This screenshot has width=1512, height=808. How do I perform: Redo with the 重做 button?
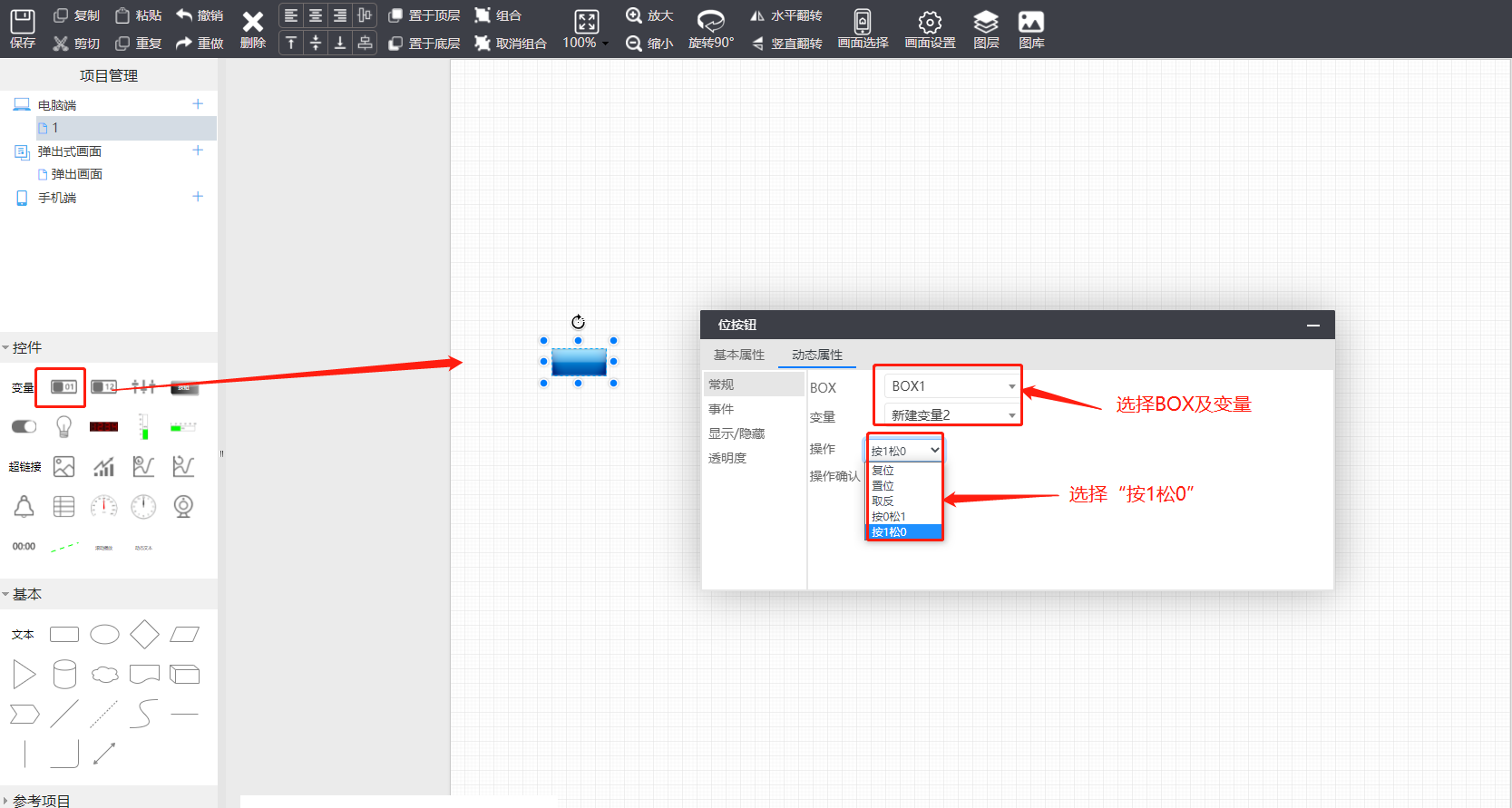[200, 43]
